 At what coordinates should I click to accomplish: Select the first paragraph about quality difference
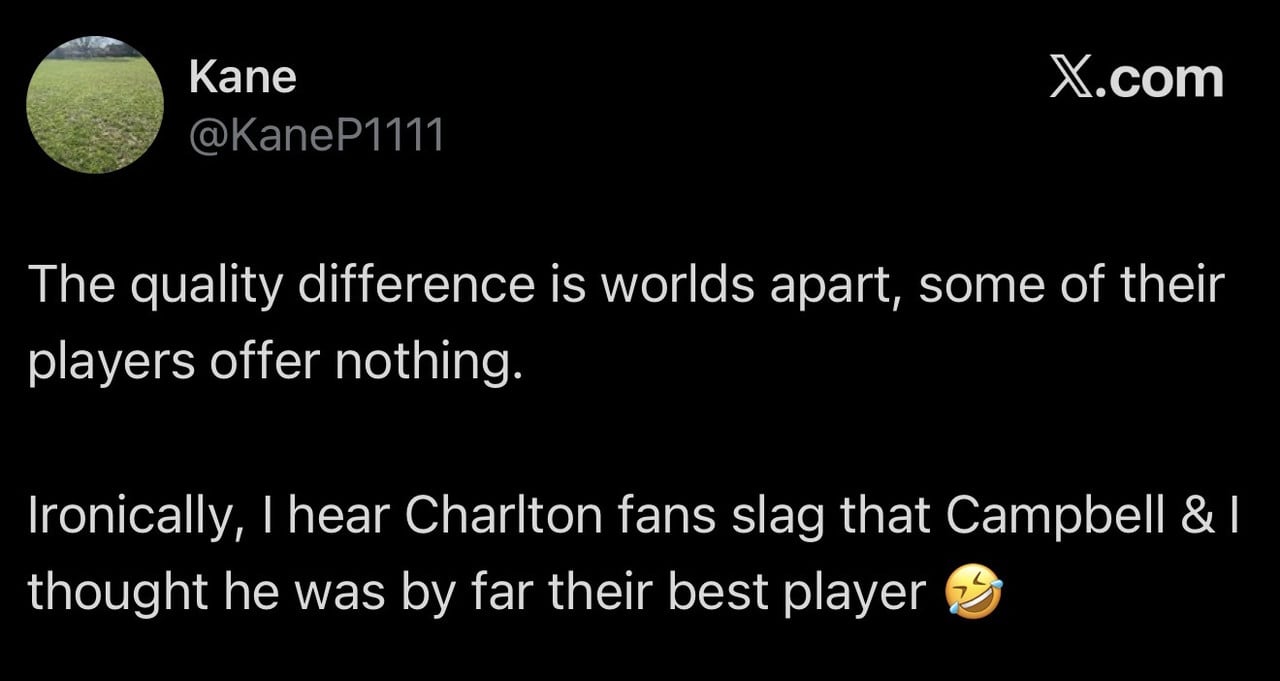626,322
